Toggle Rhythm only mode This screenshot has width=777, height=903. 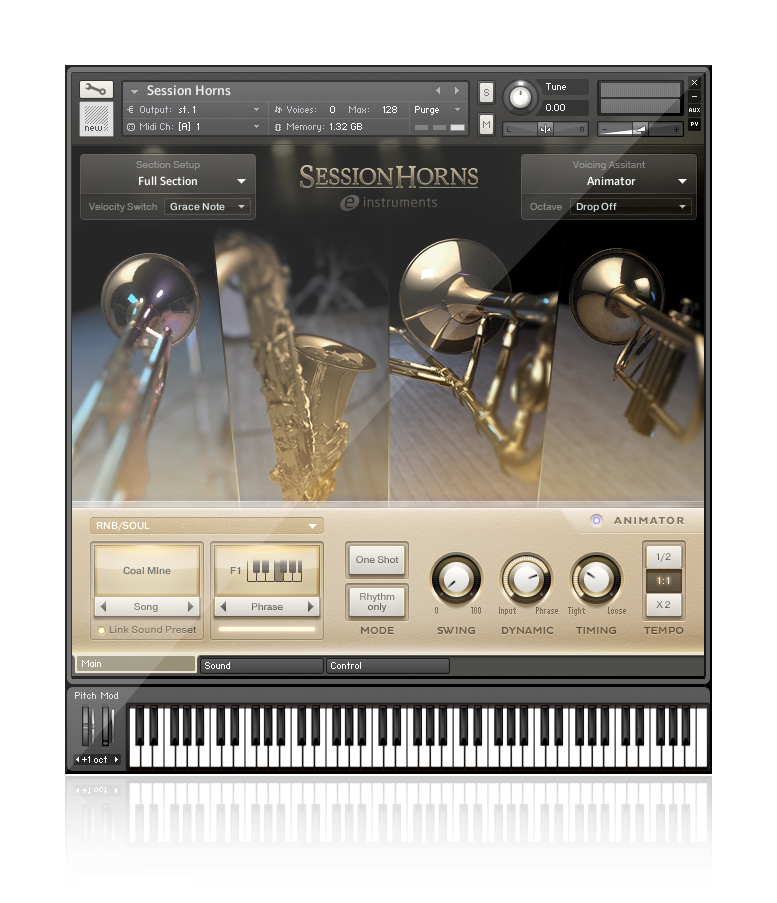377,601
